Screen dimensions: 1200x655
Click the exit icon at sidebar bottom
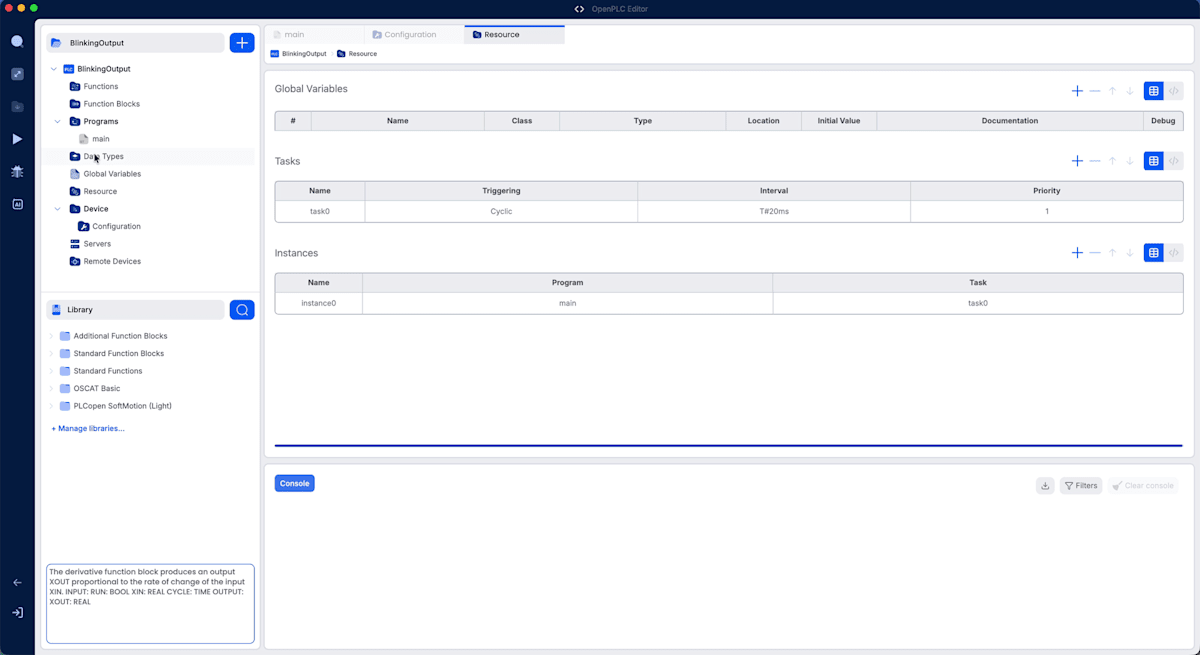17,613
